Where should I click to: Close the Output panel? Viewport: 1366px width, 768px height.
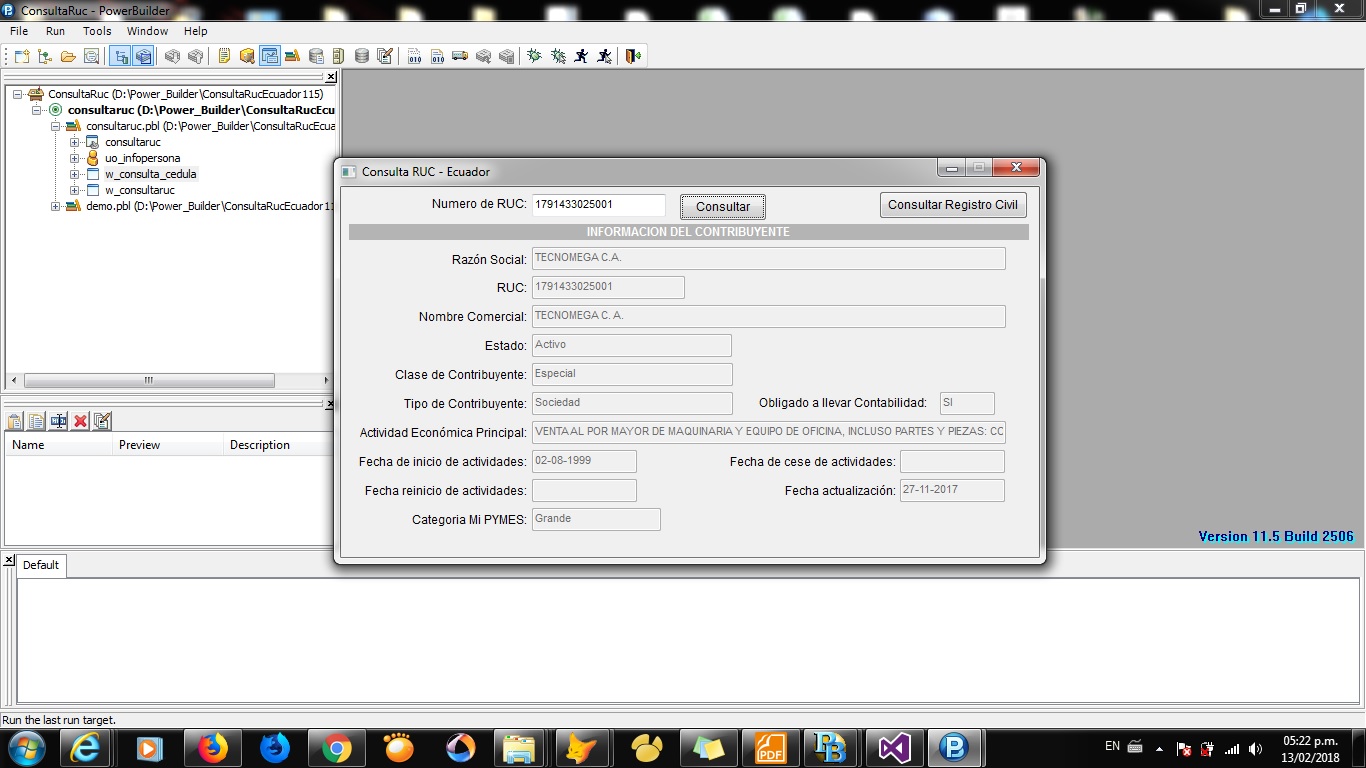pos(9,559)
